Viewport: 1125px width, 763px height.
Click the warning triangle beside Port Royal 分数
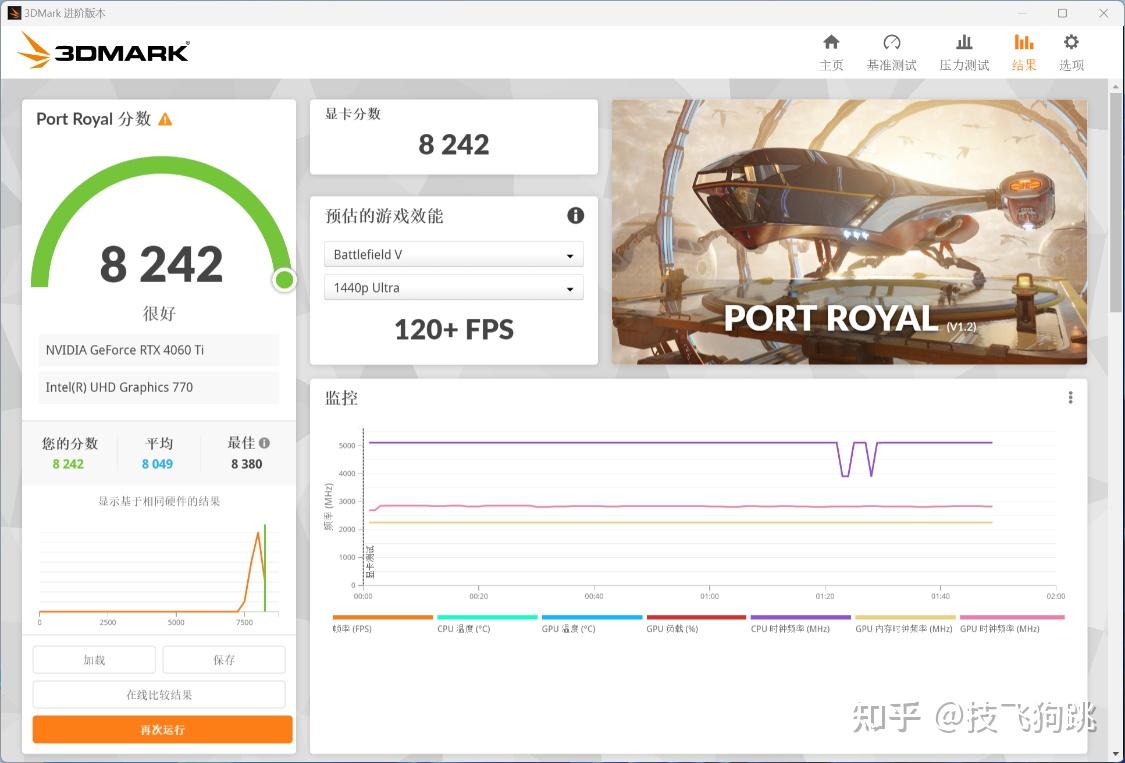click(165, 119)
